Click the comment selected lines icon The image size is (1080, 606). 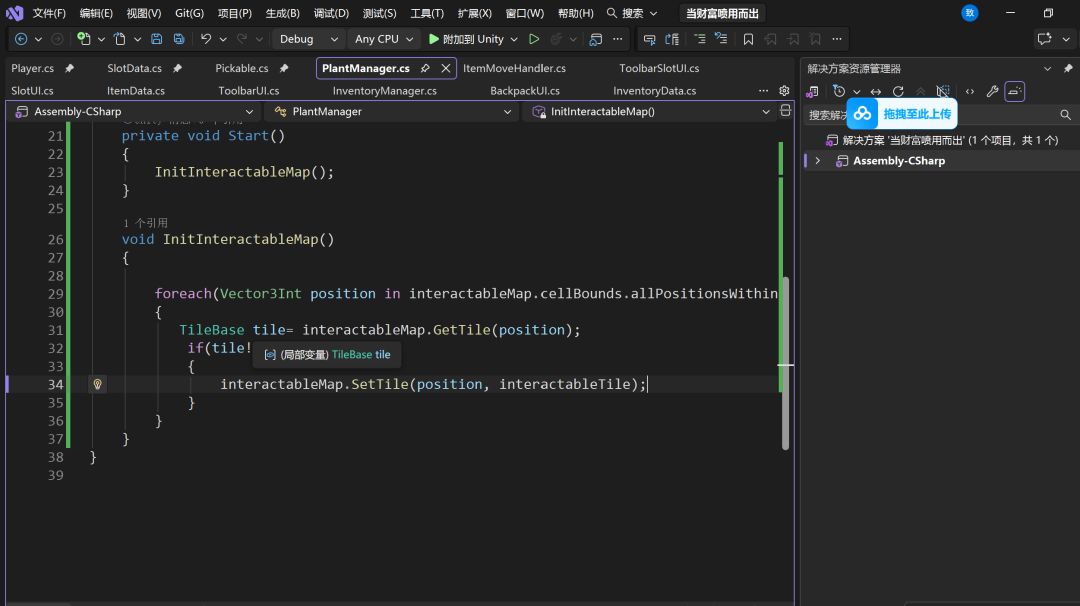pyautogui.click(x=700, y=39)
